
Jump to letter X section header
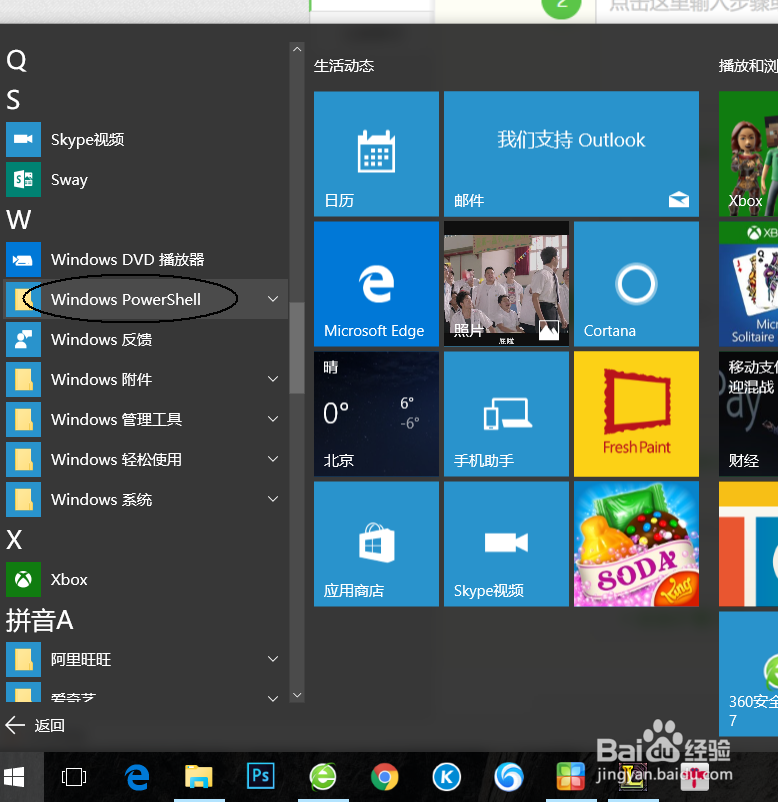[x=14, y=540]
